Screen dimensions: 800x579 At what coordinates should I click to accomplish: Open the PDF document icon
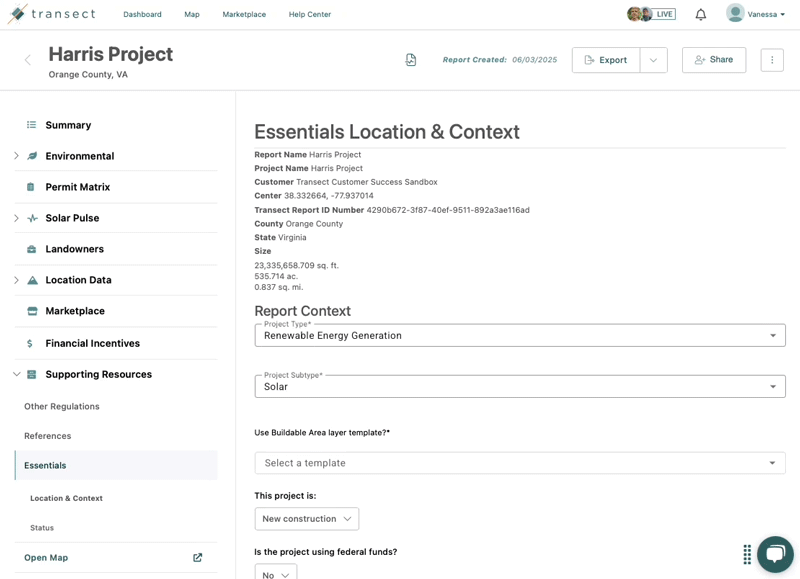click(411, 60)
